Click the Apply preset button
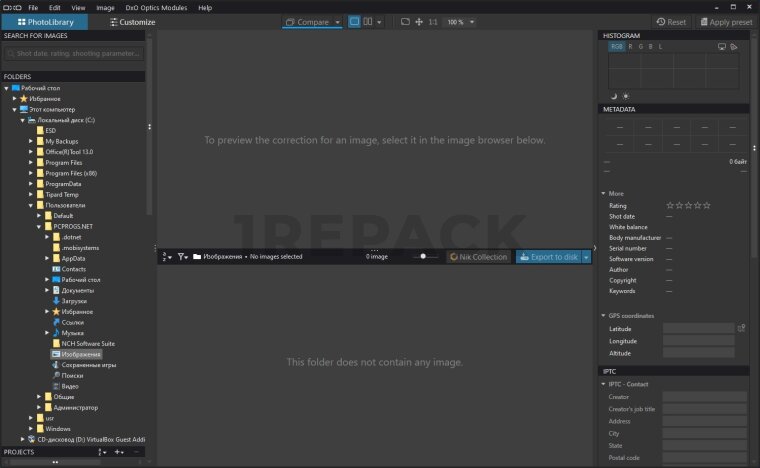Image resolution: width=760 pixels, height=468 pixels. coord(727,21)
